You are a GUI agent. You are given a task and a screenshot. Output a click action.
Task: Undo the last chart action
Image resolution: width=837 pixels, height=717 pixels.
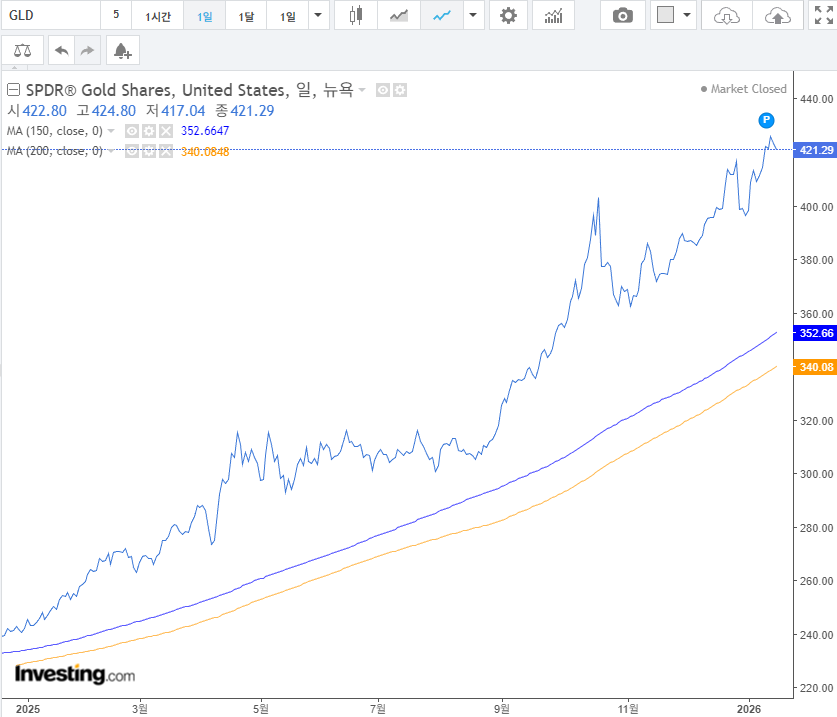click(61, 51)
